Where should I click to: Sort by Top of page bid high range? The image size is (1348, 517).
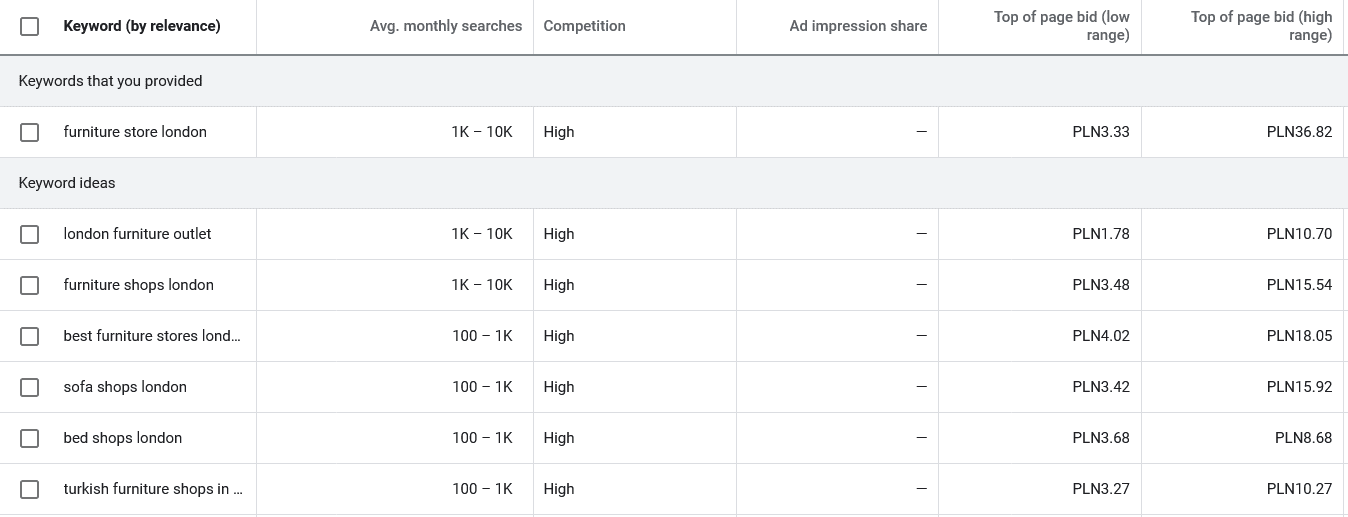(x=1260, y=26)
